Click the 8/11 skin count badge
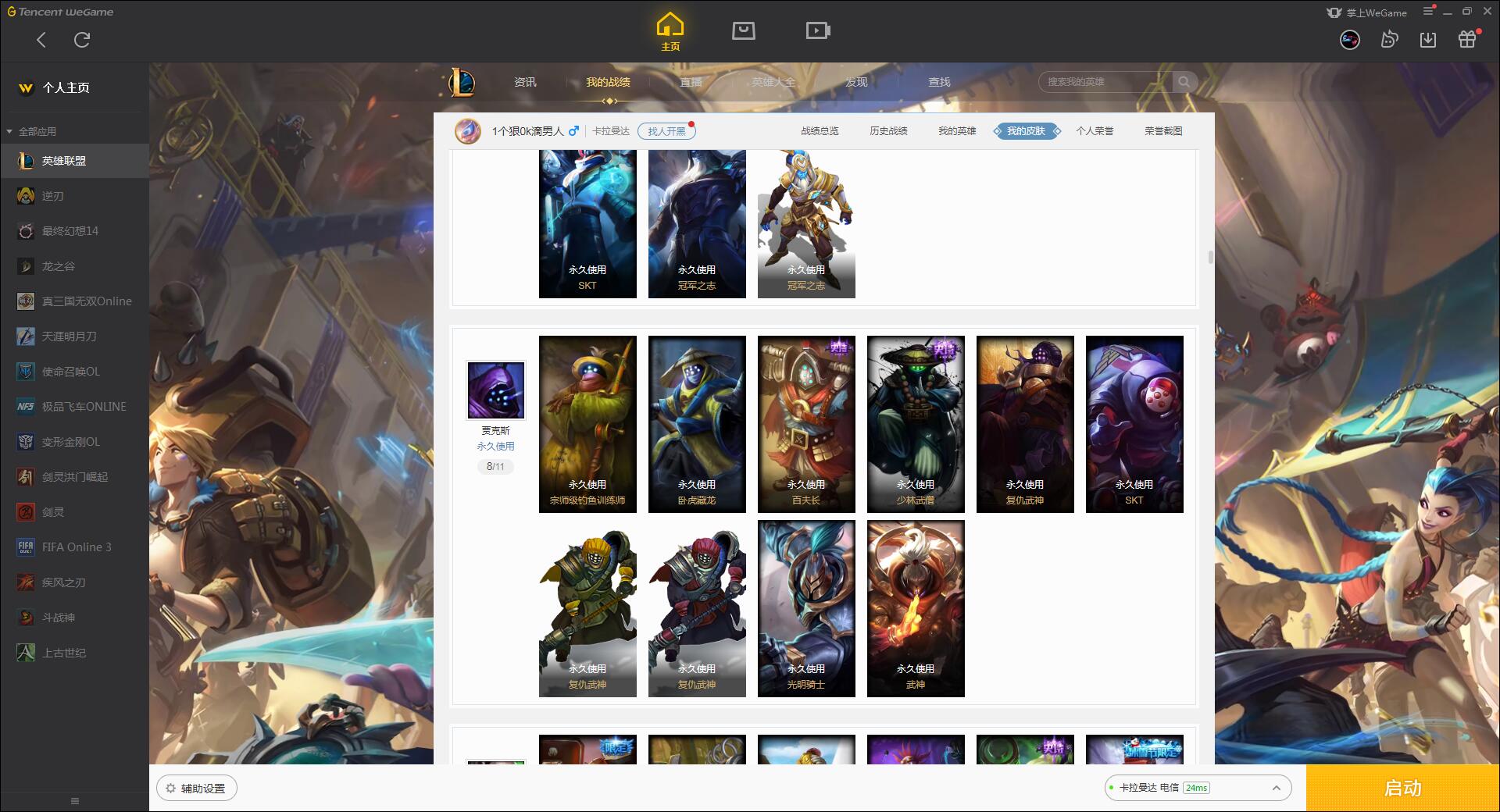The height and width of the screenshot is (812, 1500). 495,466
